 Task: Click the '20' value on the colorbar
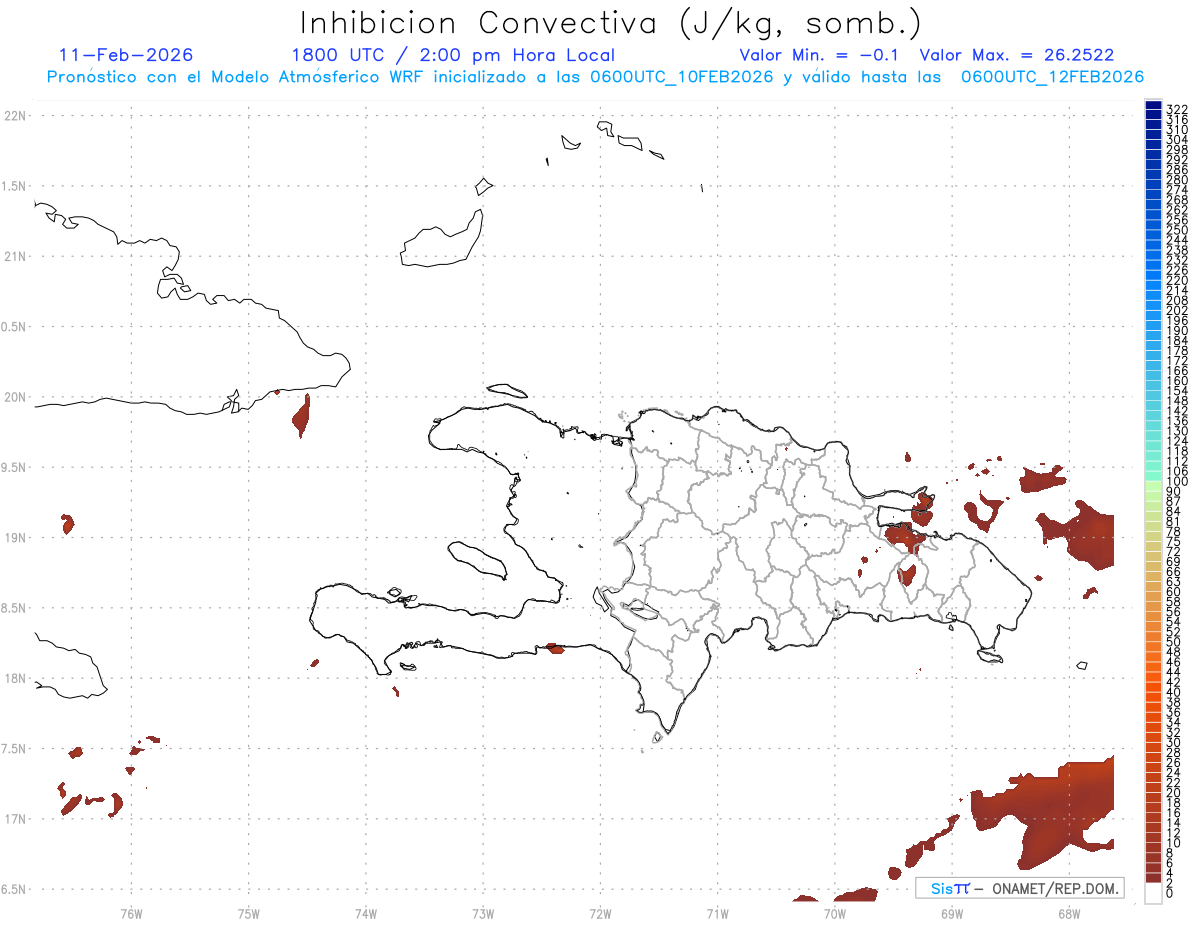[x=1173, y=792]
